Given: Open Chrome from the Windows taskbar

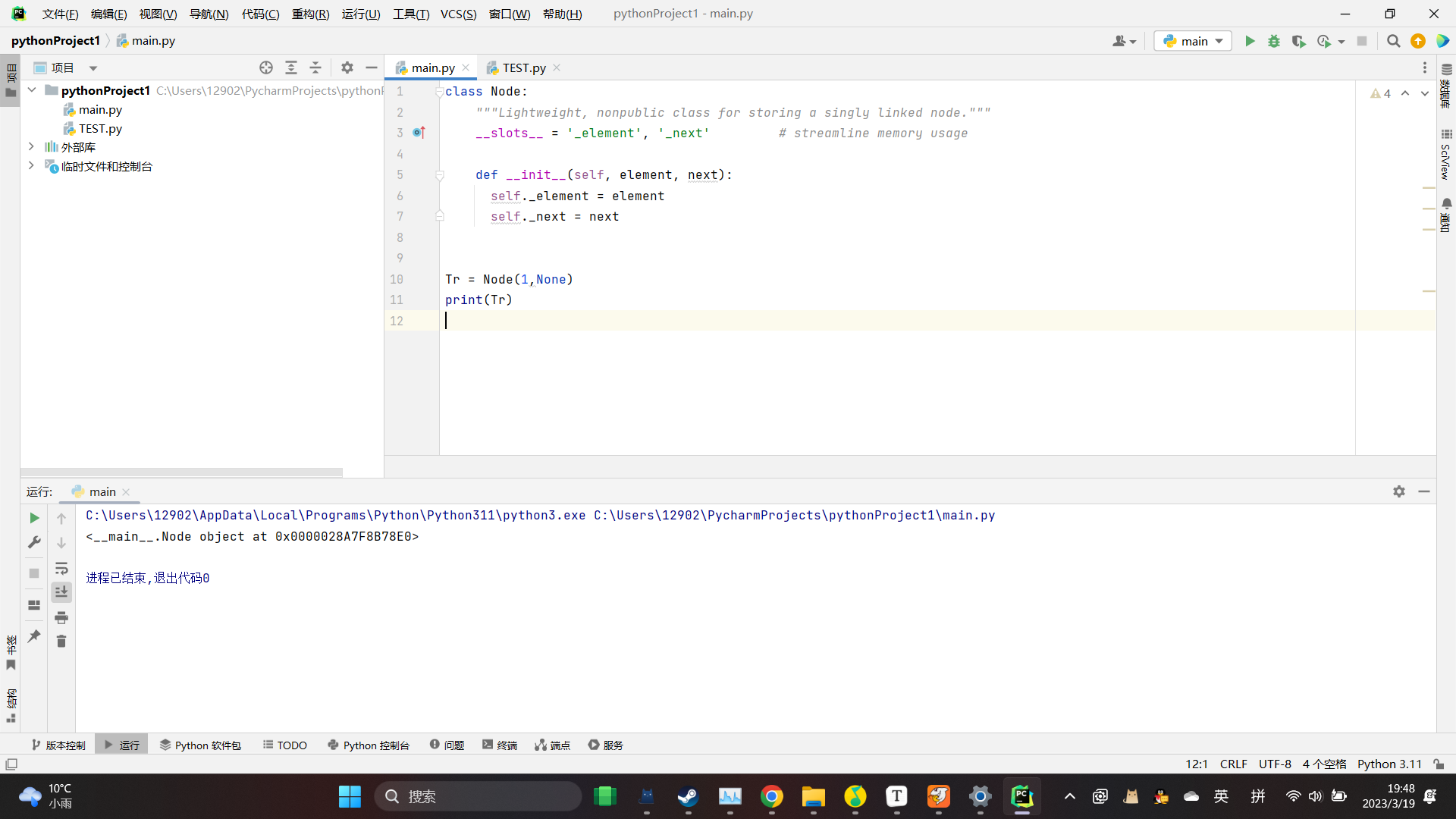Looking at the screenshot, I should coord(772,796).
